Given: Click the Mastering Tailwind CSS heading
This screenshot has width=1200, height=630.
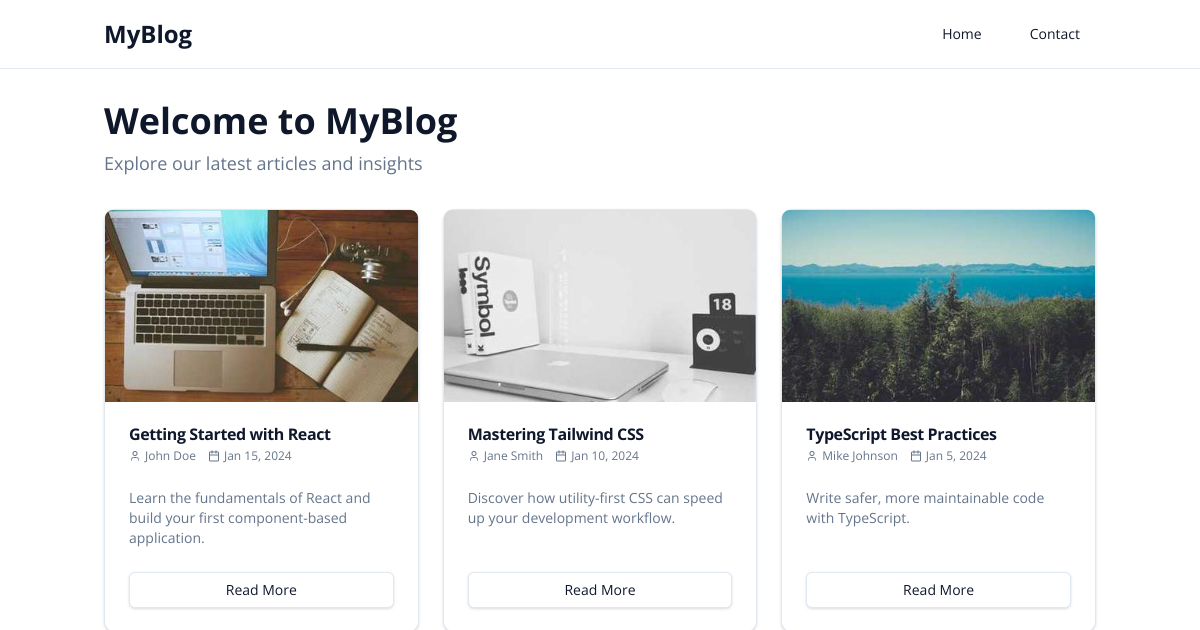Looking at the screenshot, I should pyautogui.click(x=556, y=434).
